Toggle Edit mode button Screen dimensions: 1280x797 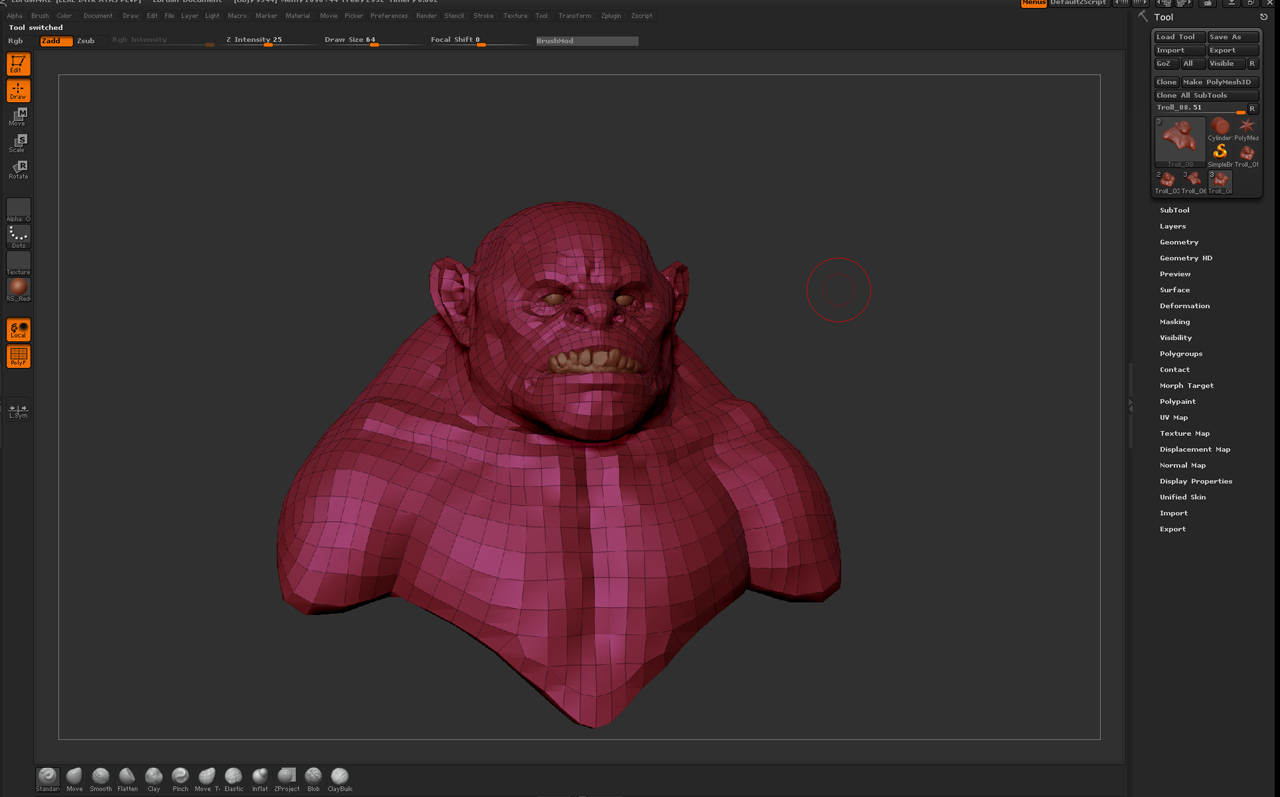point(18,64)
